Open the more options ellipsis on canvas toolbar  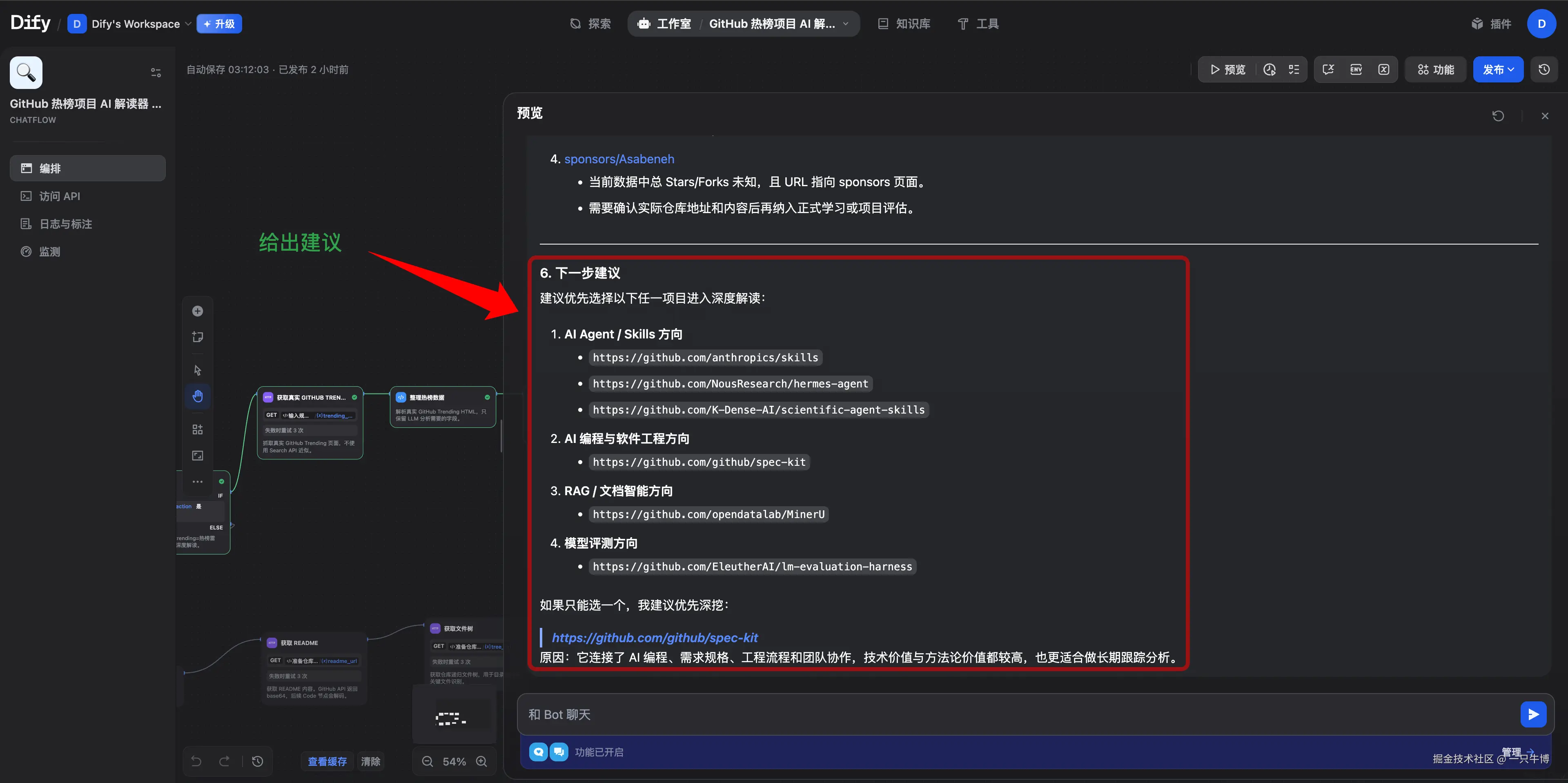[x=197, y=482]
